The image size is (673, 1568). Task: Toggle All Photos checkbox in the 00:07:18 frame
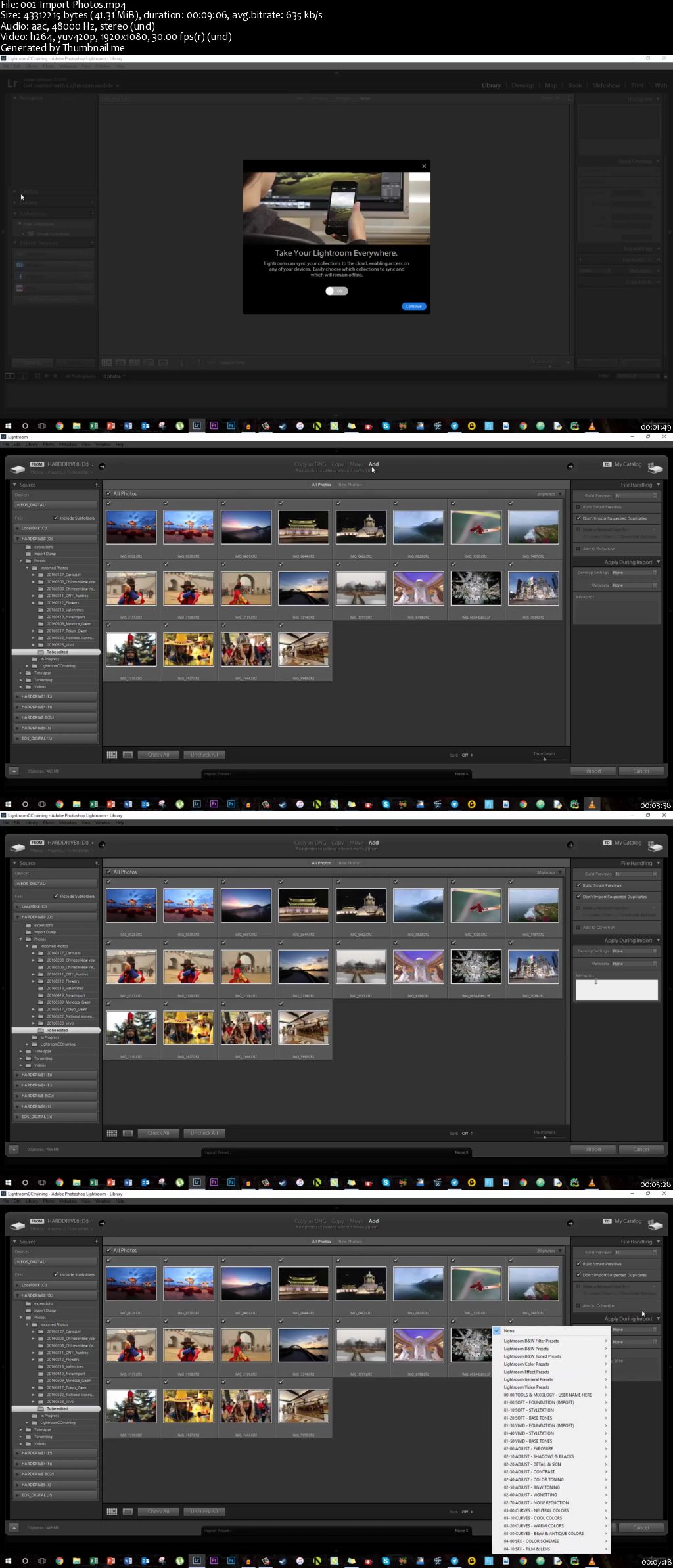tap(109, 1250)
